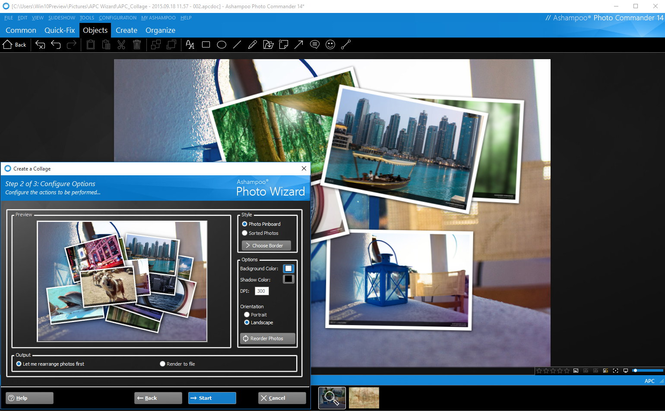Click the Start button
The image size is (665, 411).
212,398
